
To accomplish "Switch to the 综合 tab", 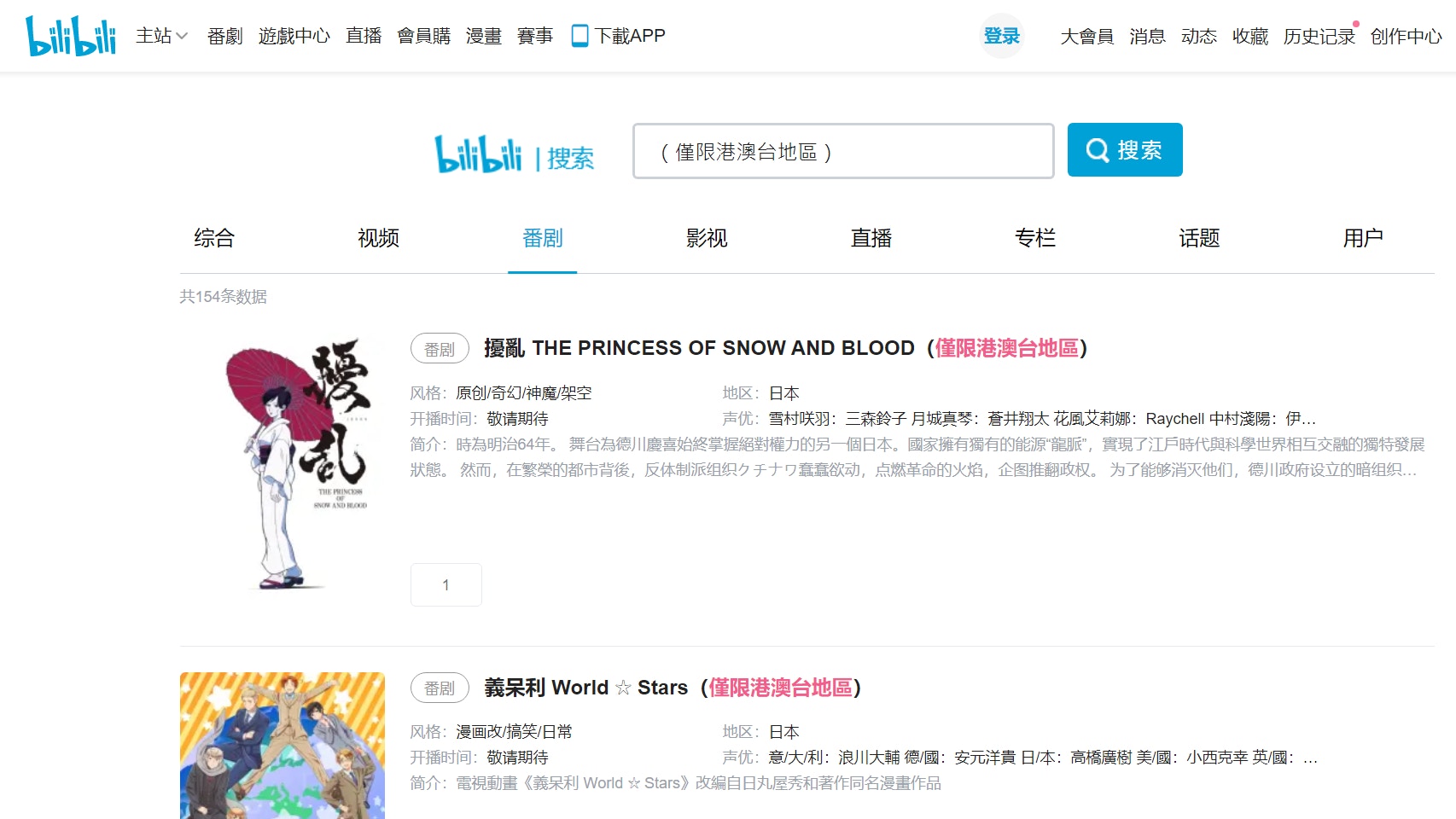I will click(214, 238).
